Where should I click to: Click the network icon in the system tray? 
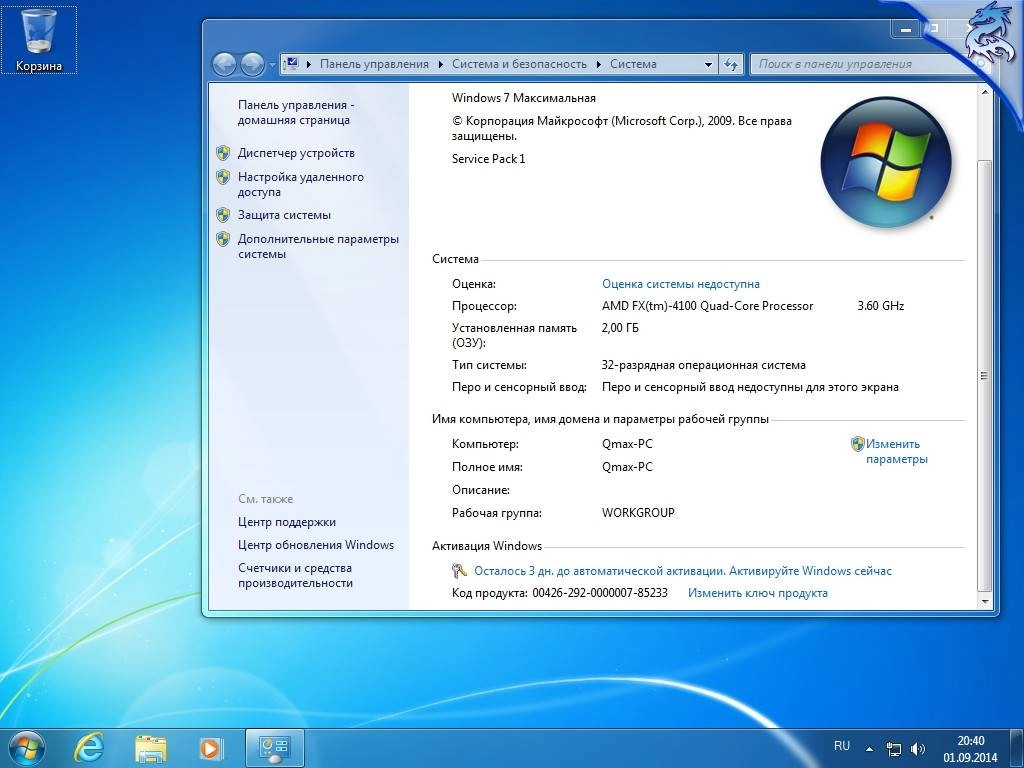(x=893, y=749)
